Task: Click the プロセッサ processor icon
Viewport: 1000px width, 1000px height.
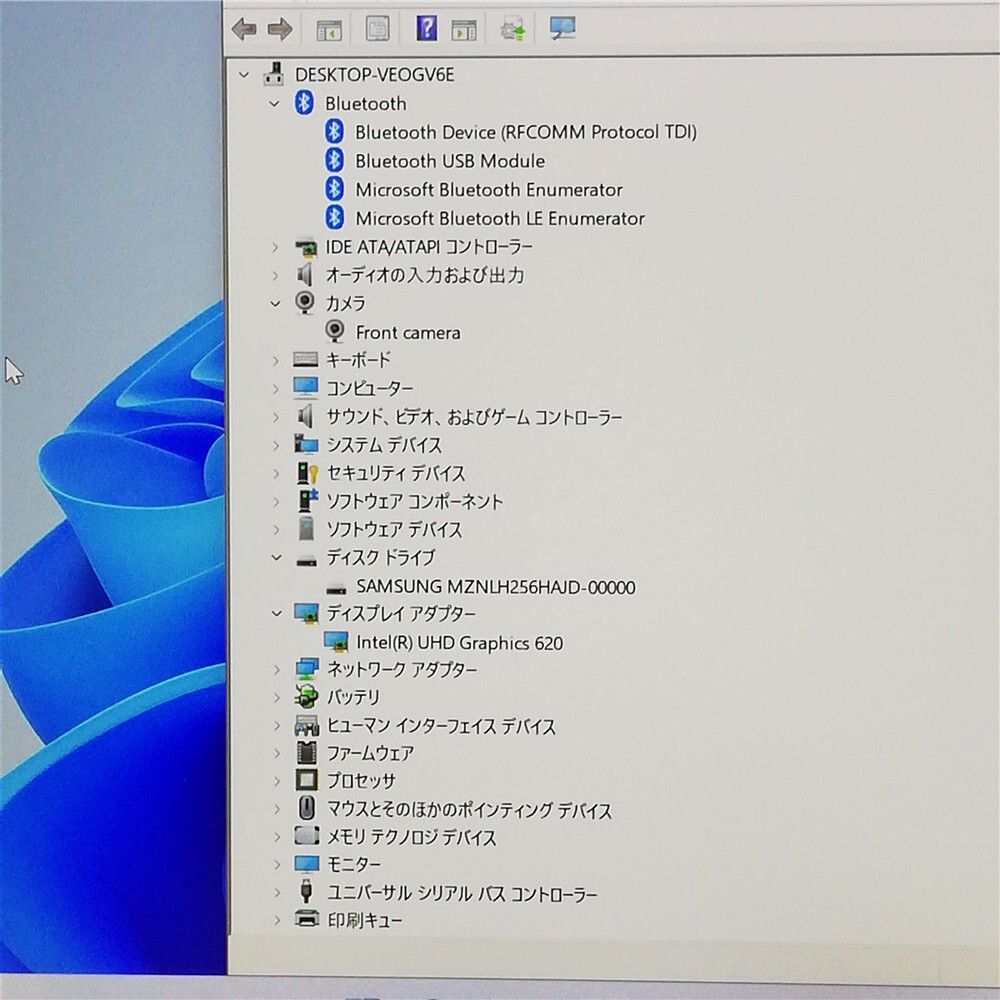Action: pyautogui.click(x=307, y=779)
